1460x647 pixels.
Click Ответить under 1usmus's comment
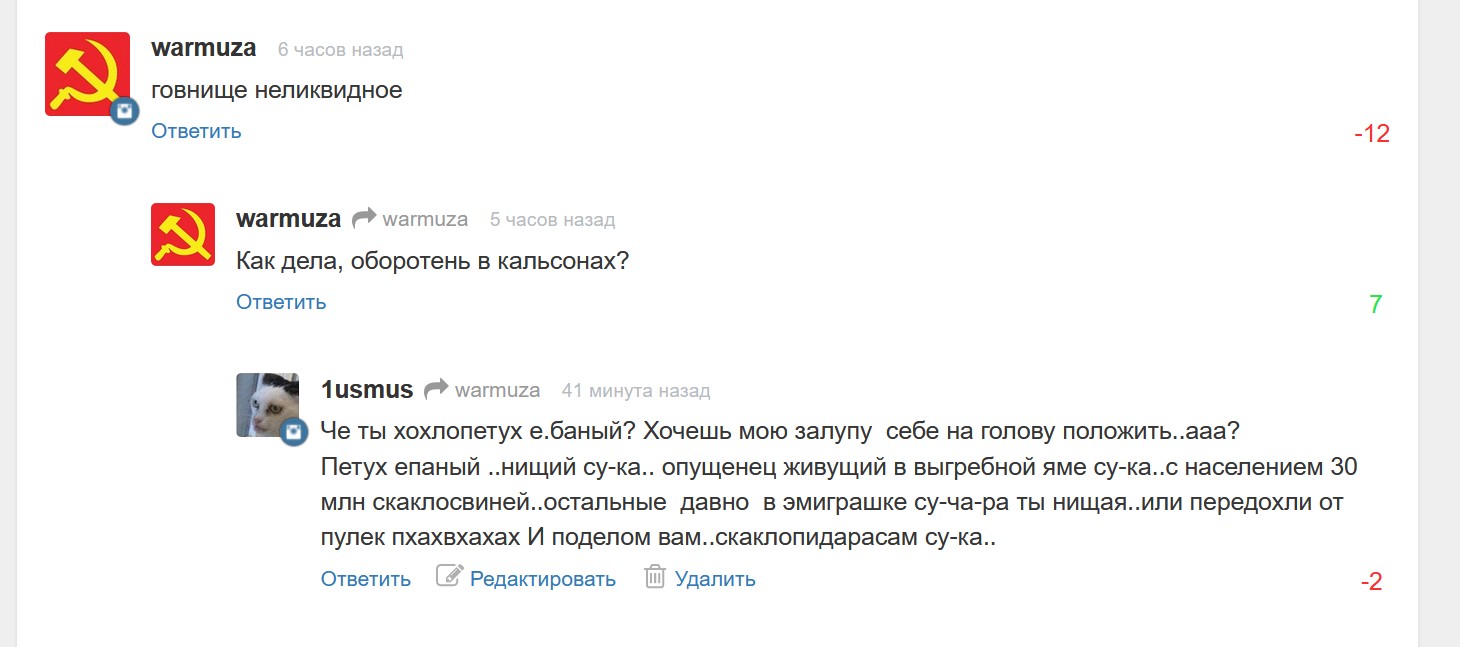click(x=365, y=579)
